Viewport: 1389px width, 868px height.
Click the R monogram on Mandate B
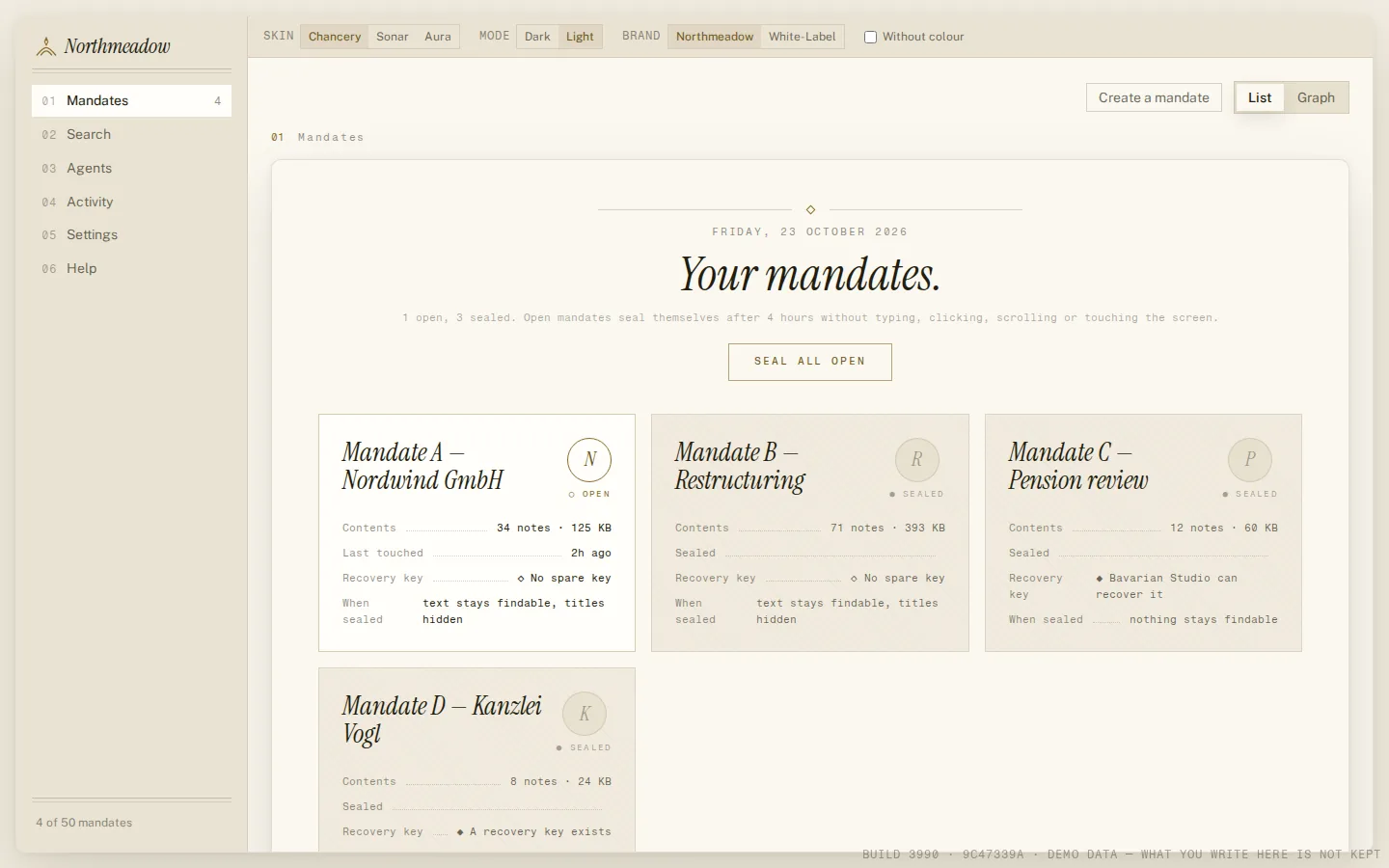point(917,460)
